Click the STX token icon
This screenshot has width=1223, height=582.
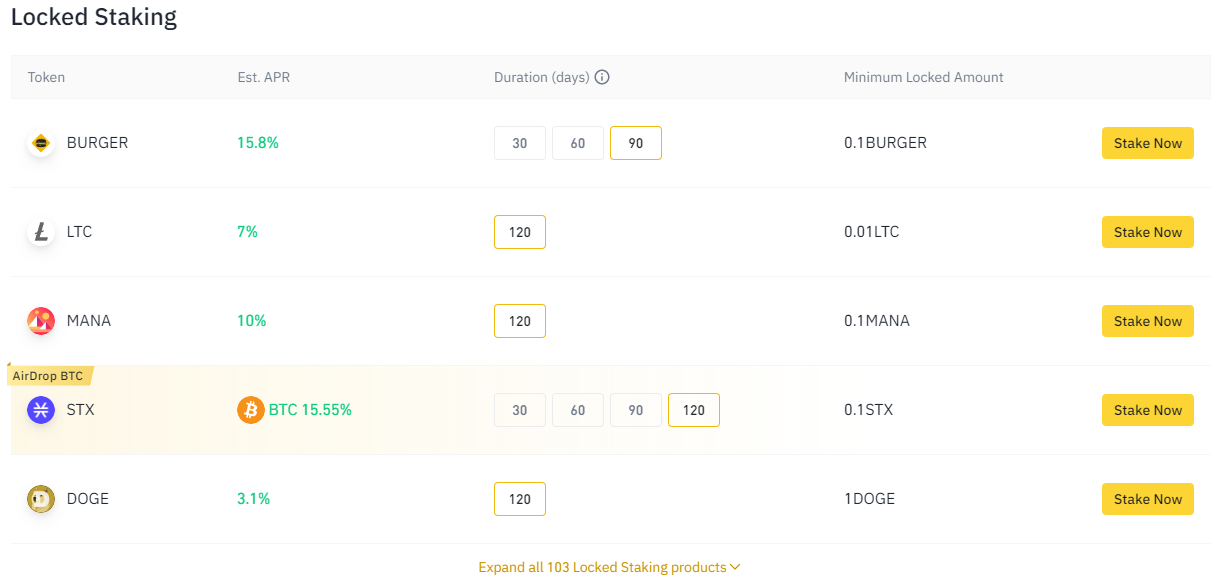coord(41,410)
